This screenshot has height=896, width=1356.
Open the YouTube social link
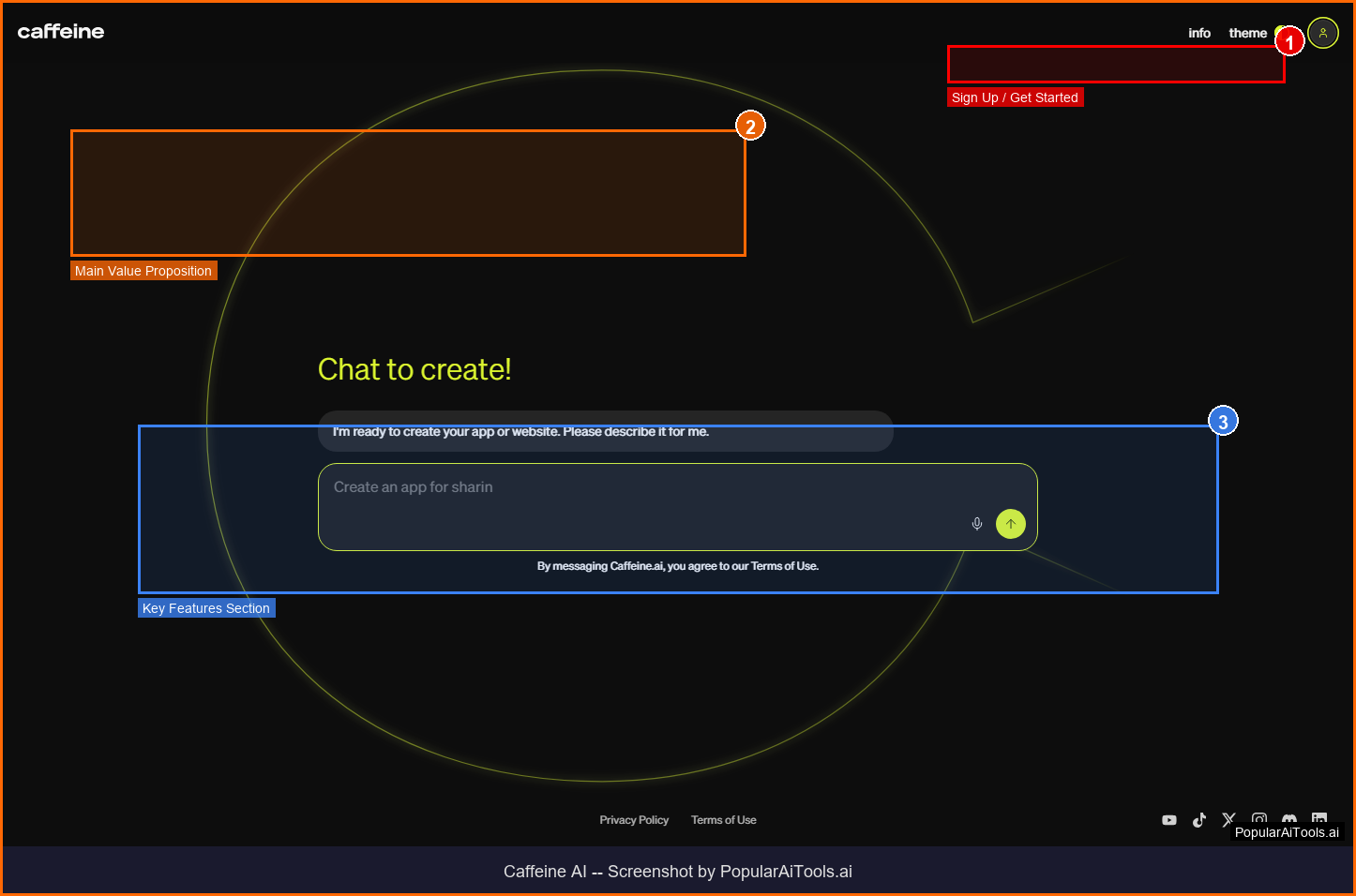coord(1168,820)
